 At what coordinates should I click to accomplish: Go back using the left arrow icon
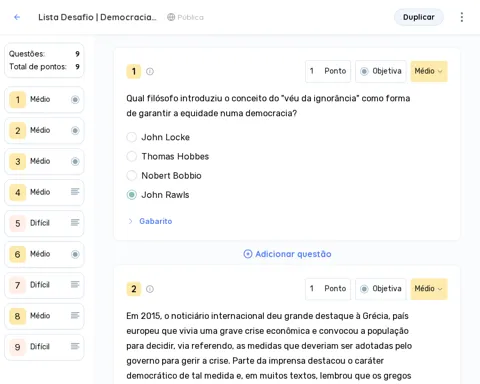[x=17, y=17]
